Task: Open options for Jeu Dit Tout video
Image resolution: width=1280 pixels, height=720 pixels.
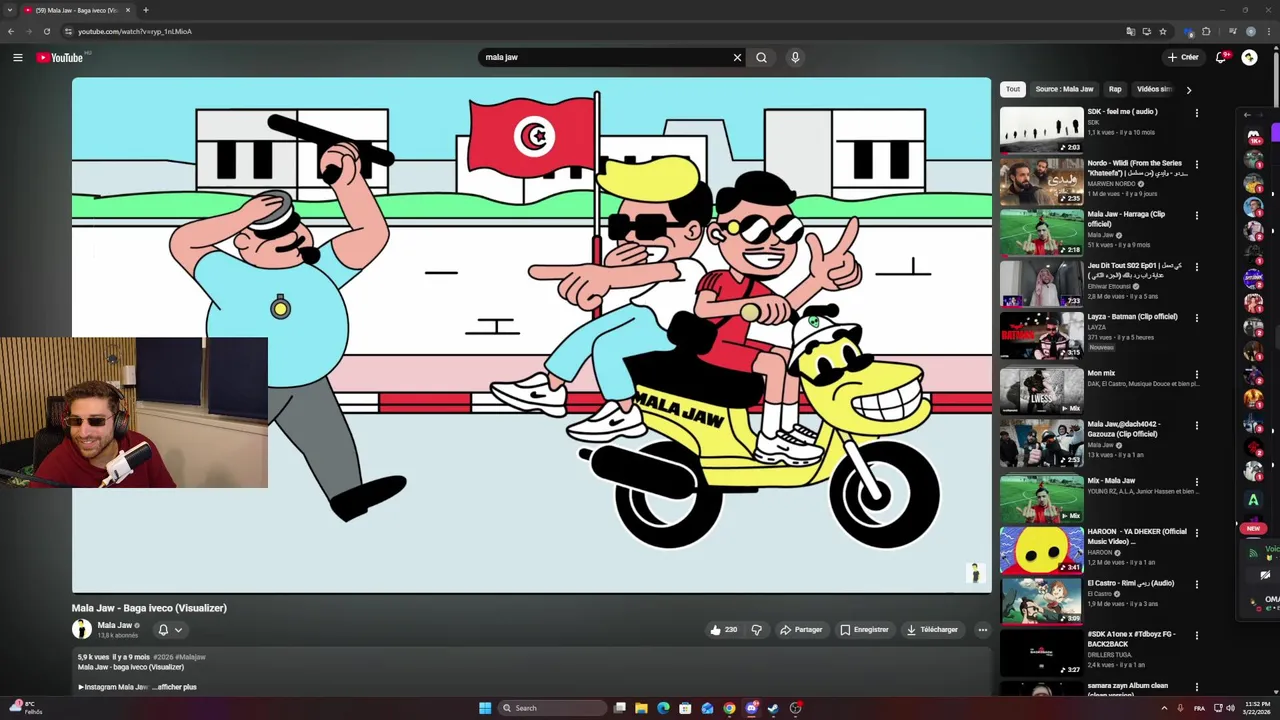Action: coord(1196,266)
